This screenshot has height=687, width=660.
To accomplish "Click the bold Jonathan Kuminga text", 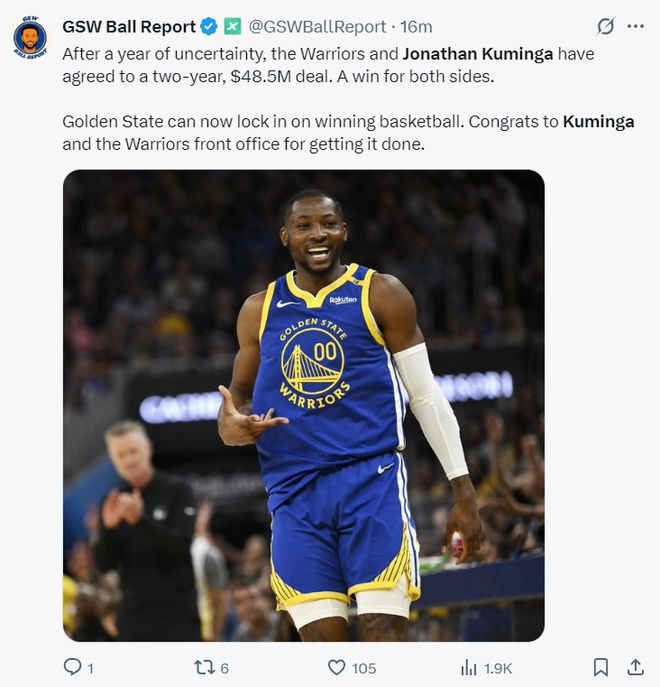I will point(470,53).
